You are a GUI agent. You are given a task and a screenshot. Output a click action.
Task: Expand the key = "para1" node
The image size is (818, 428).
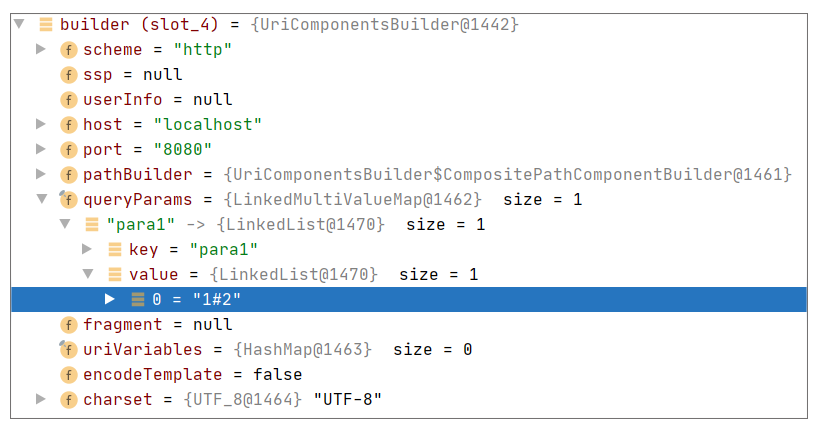click(87, 249)
